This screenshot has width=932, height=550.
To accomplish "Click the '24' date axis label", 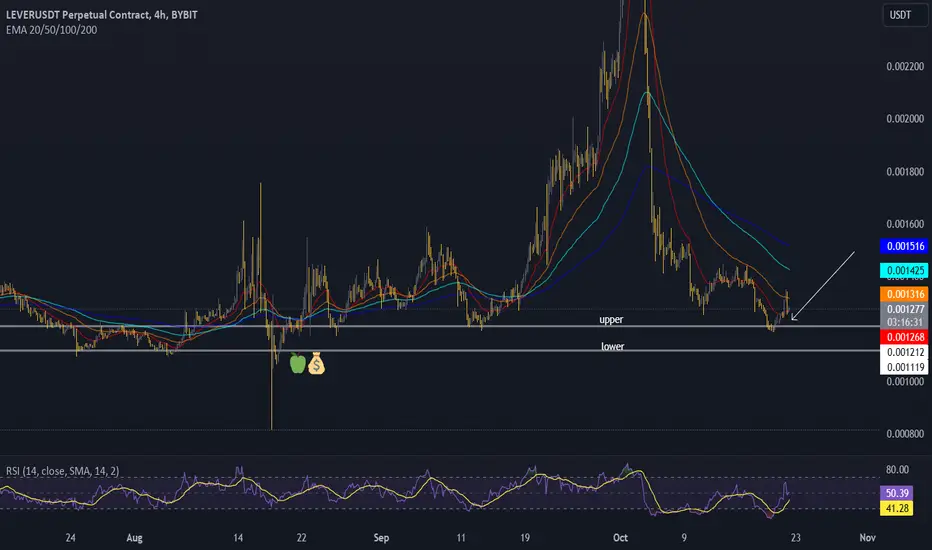I will 70,538.
